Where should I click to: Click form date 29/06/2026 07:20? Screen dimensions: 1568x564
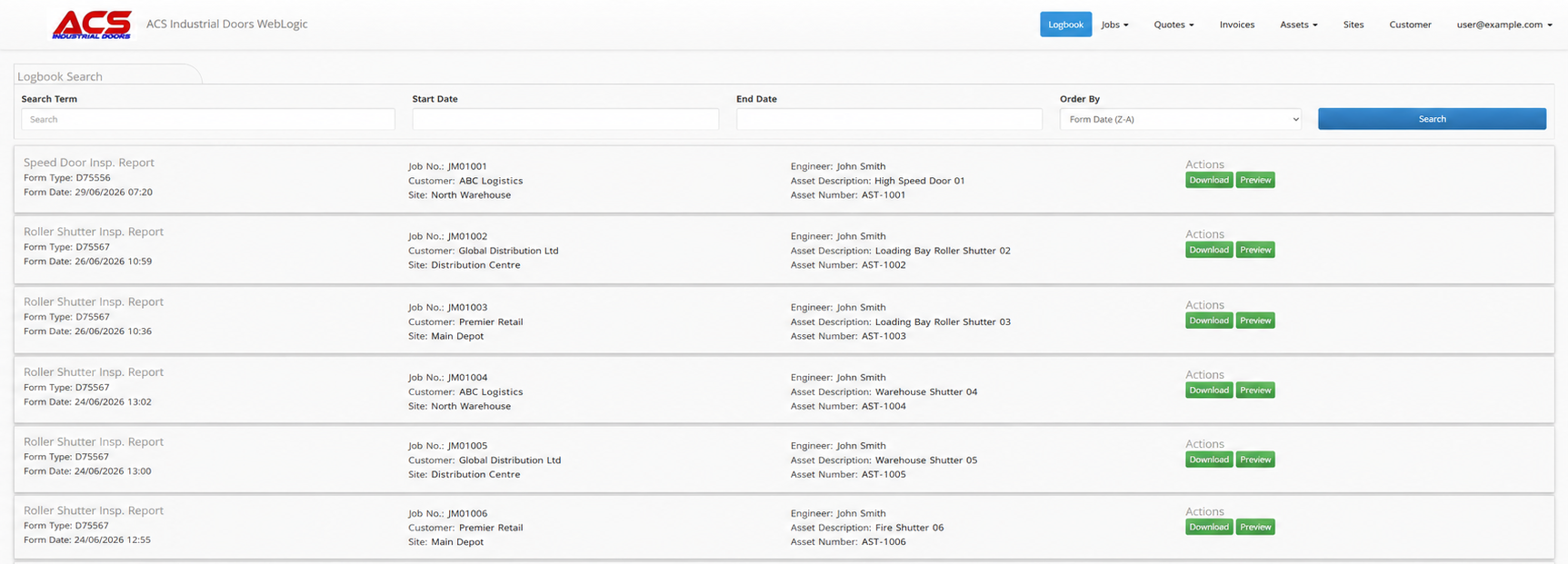[x=114, y=193]
